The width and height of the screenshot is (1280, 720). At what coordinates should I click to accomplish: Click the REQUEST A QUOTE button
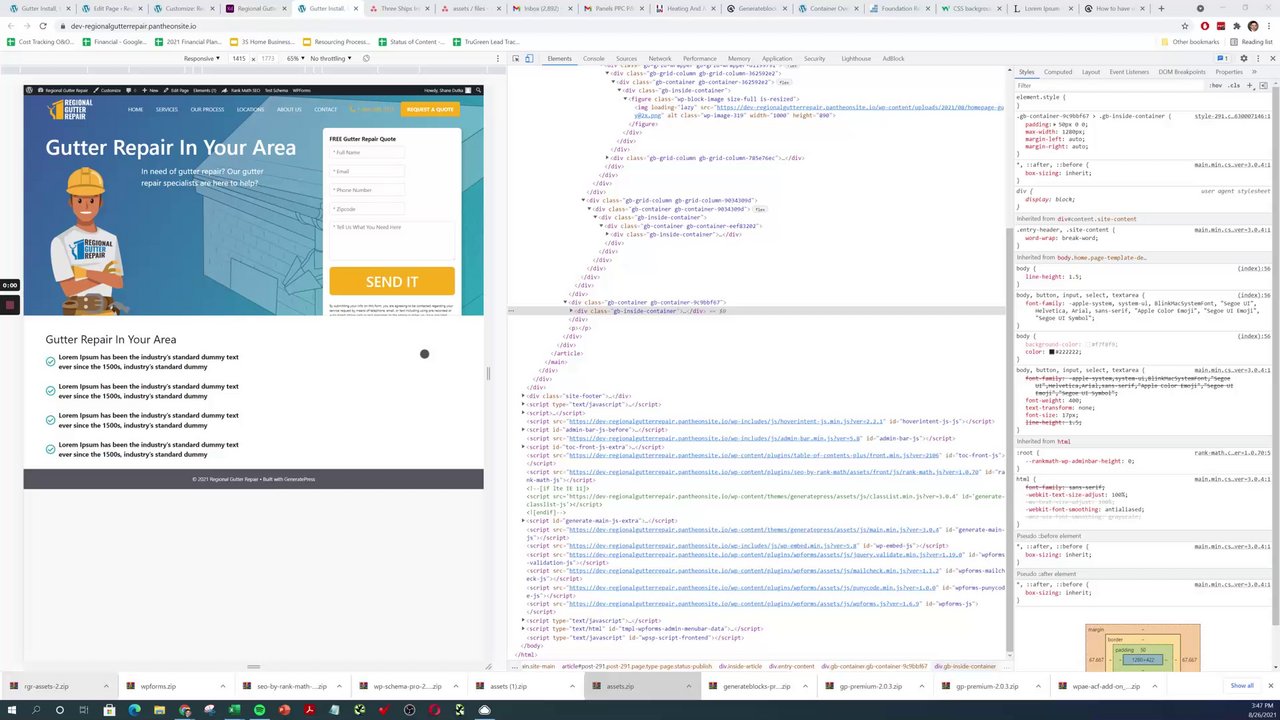pyautogui.click(x=430, y=109)
